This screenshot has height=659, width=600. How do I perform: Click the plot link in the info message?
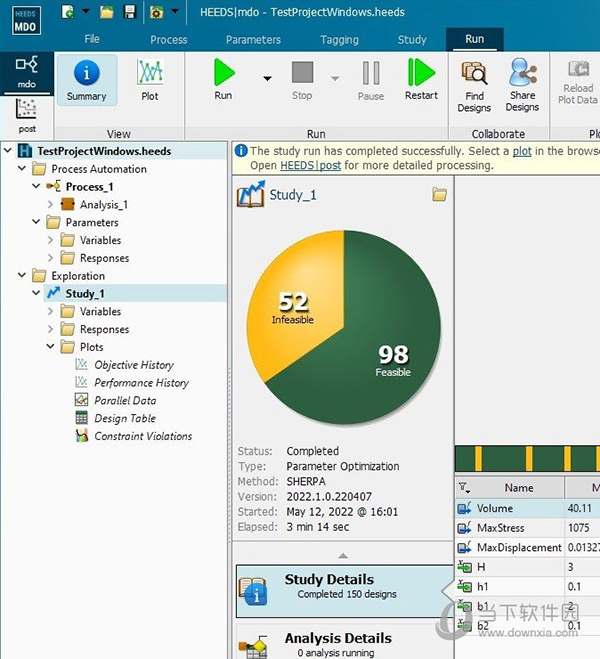[522, 151]
